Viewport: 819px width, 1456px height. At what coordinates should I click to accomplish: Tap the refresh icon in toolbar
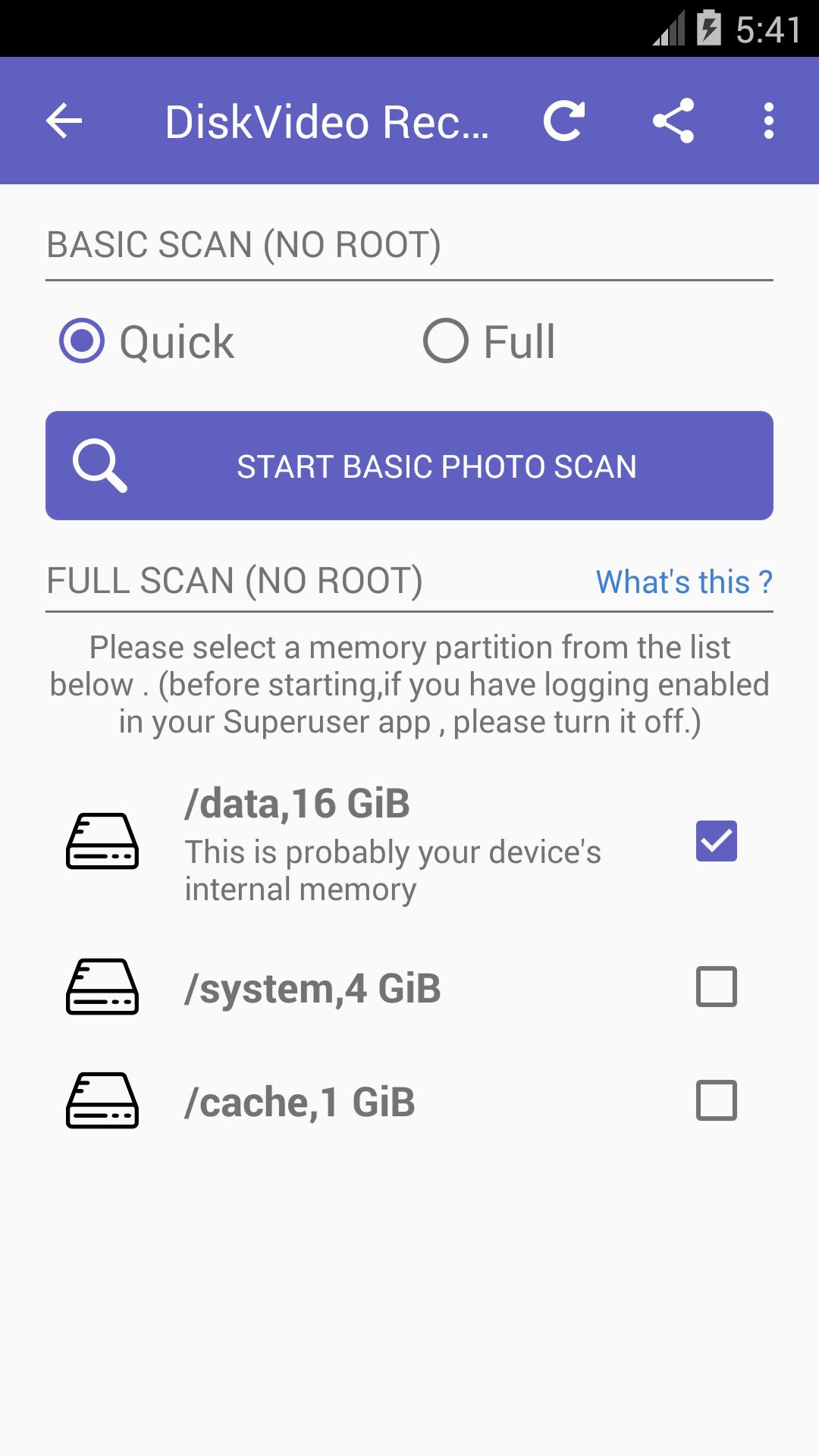pyautogui.click(x=564, y=121)
